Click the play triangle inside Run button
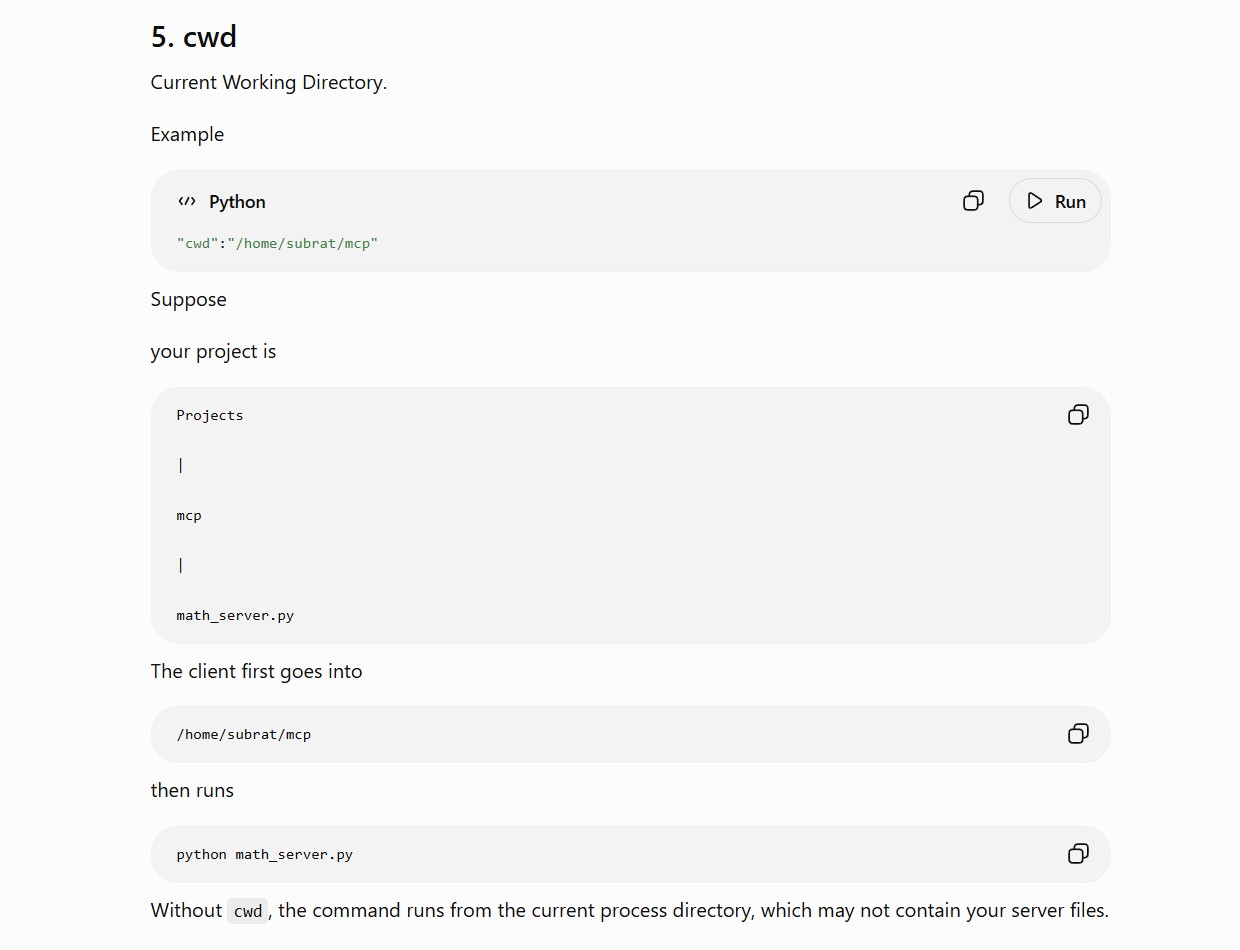Image resolution: width=1240 pixels, height=950 pixels. click(1035, 201)
